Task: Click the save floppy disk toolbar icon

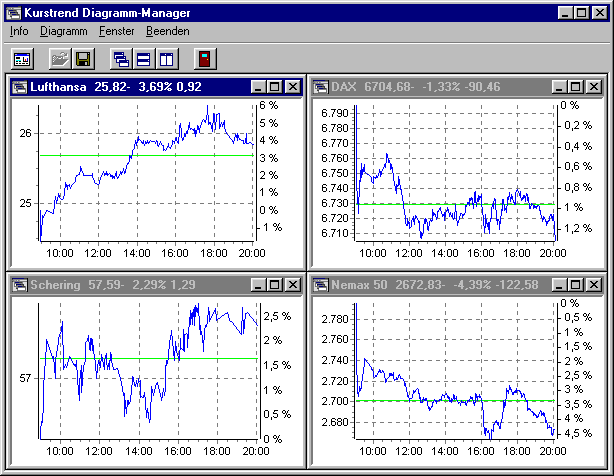Action: pos(83,59)
